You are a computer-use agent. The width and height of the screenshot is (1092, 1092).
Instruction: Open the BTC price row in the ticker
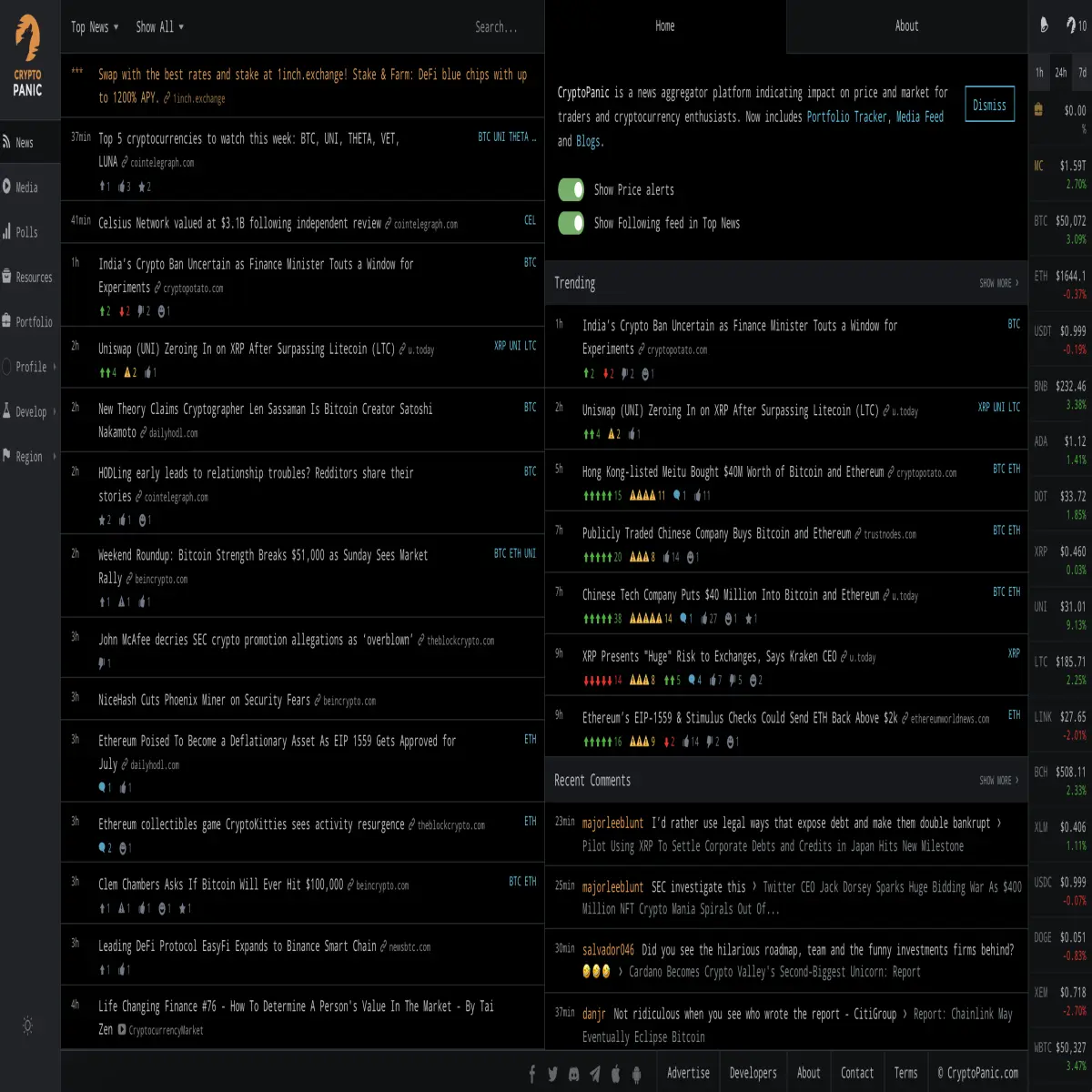(1060, 229)
